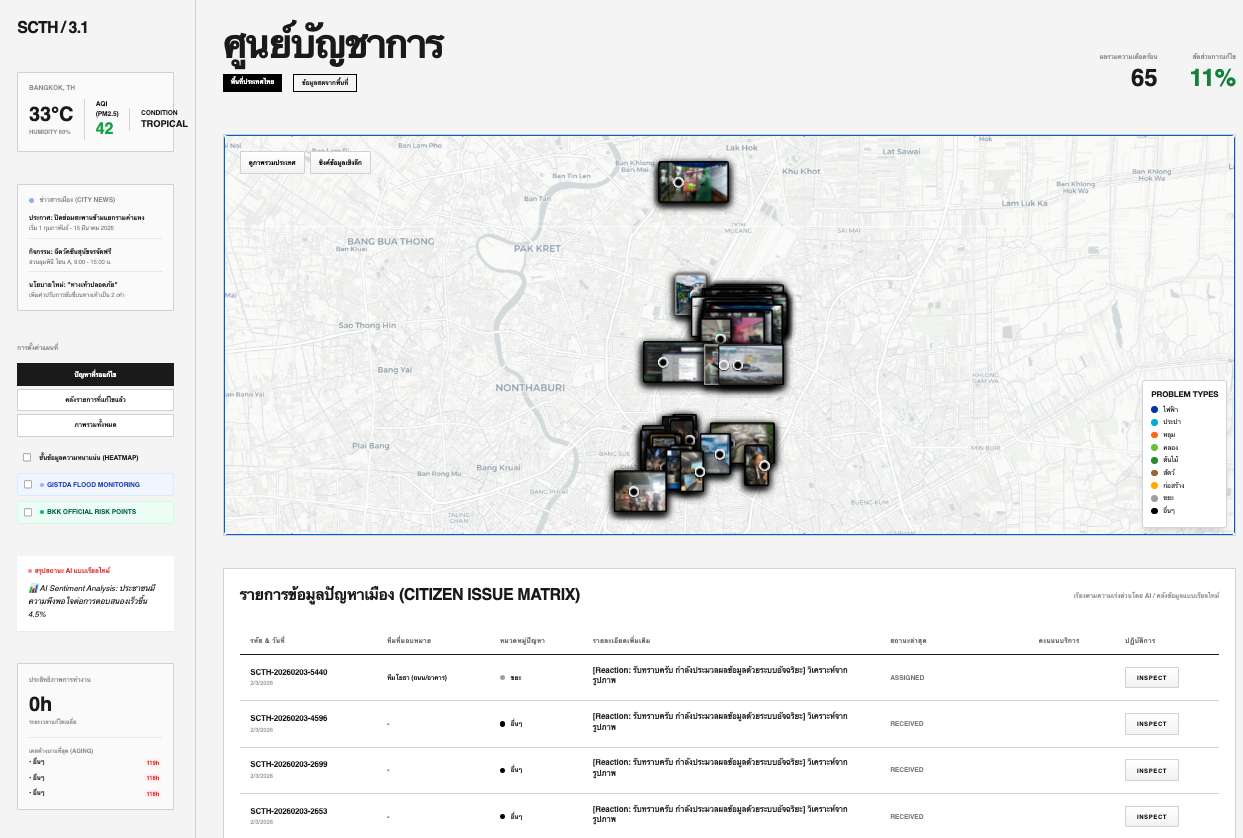Open the map thumbnail near Ban Khlong Bang Mai
Screen dimensions: 1243x838
coord(693,183)
